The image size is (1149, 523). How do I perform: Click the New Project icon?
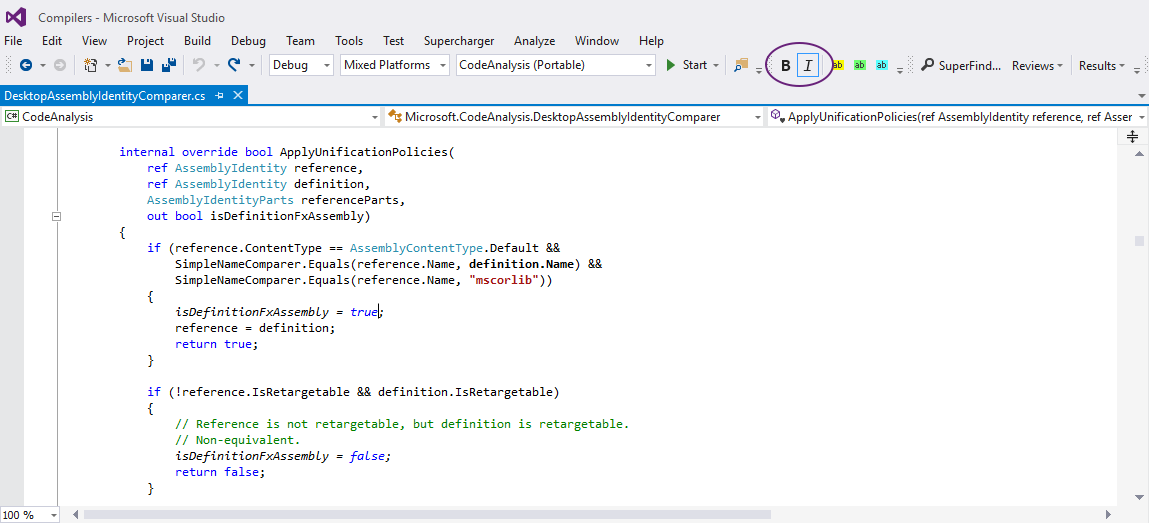(x=90, y=65)
